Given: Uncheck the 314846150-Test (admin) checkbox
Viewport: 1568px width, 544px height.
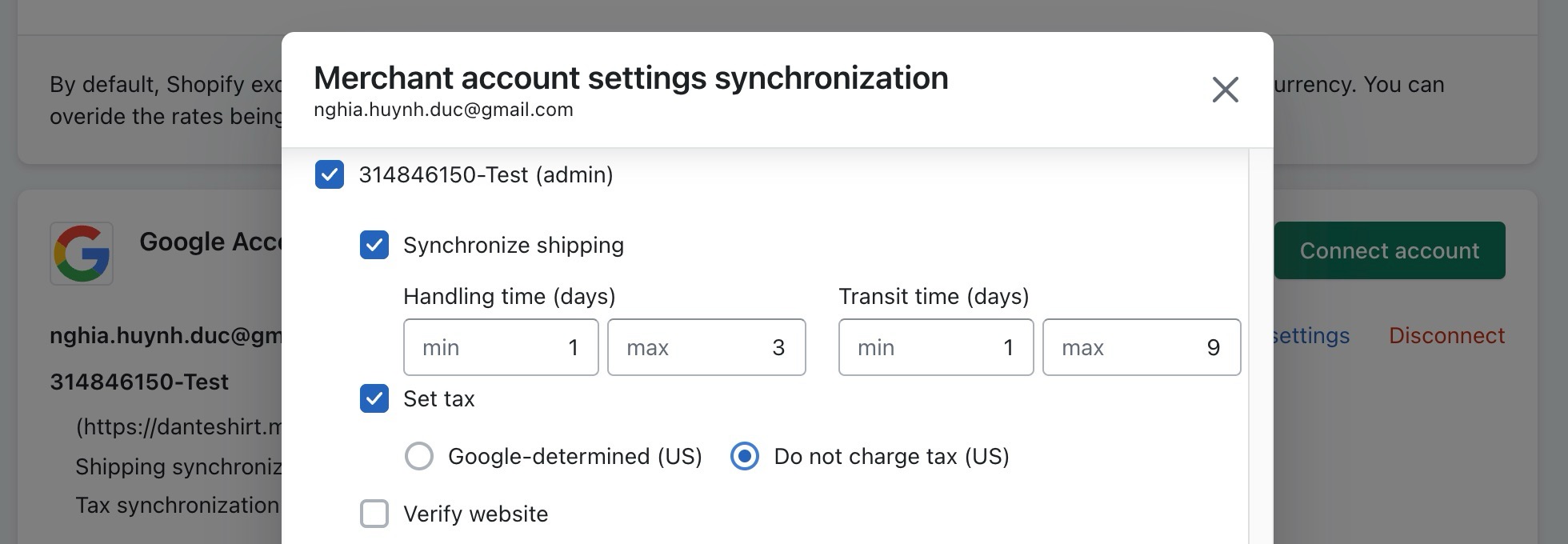Looking at the screenshot, I should point(330,174).
